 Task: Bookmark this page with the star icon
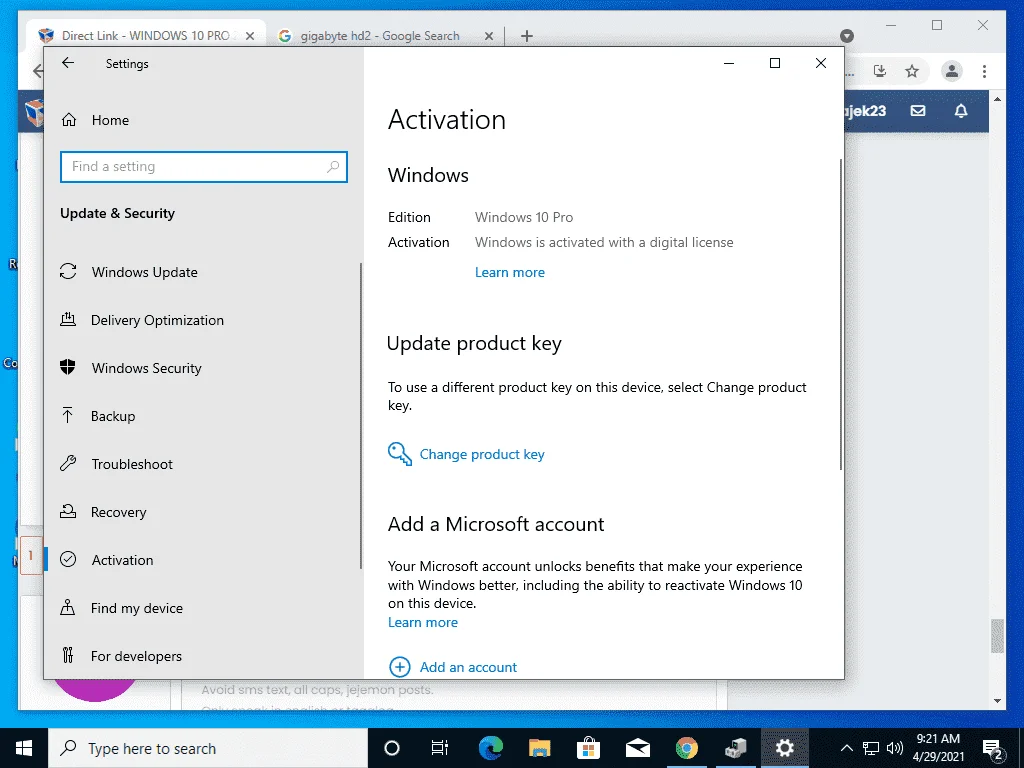click(x=912, y=71)
